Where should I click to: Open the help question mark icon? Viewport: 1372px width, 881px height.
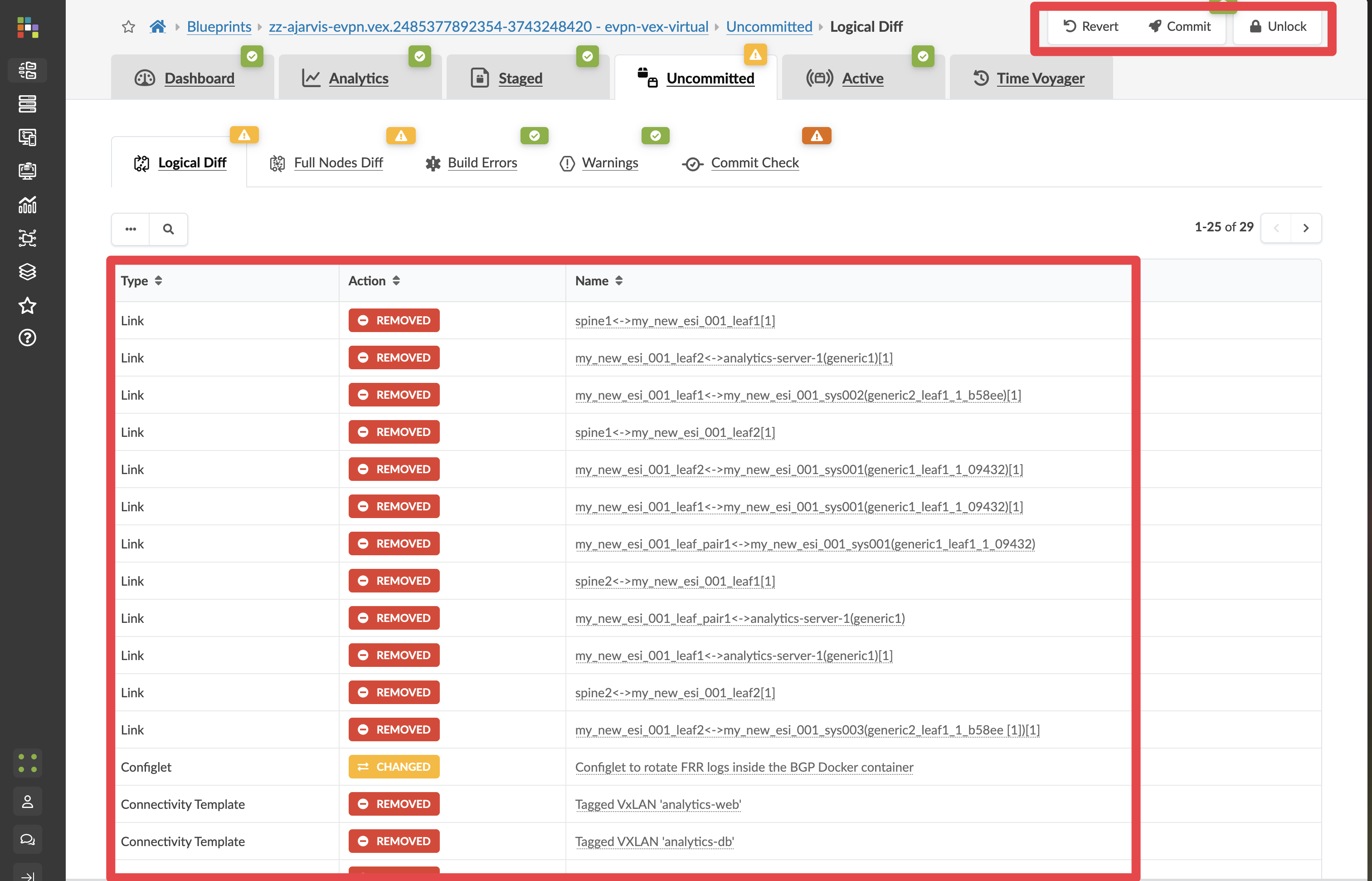27,338
